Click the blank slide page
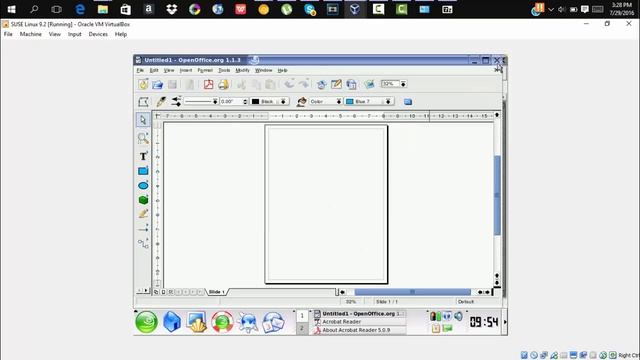This screenshot has height=360, width=640. (326, 204)
